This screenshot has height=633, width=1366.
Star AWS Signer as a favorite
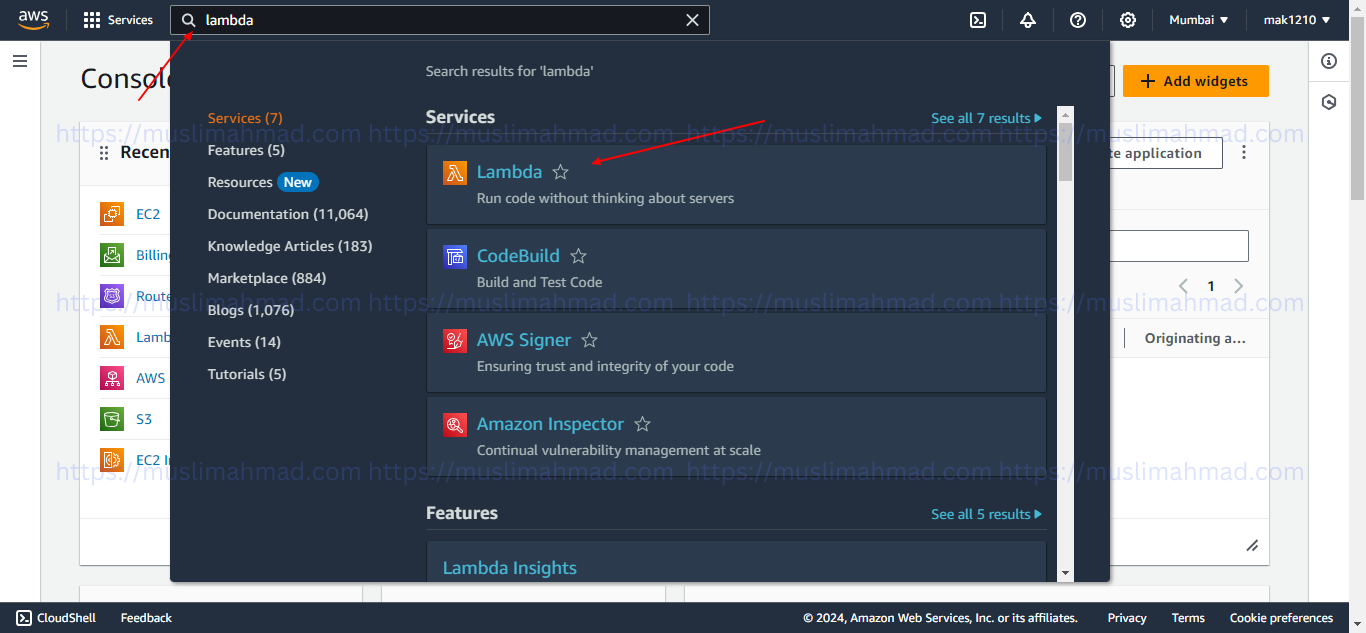[x=588, y=340]
